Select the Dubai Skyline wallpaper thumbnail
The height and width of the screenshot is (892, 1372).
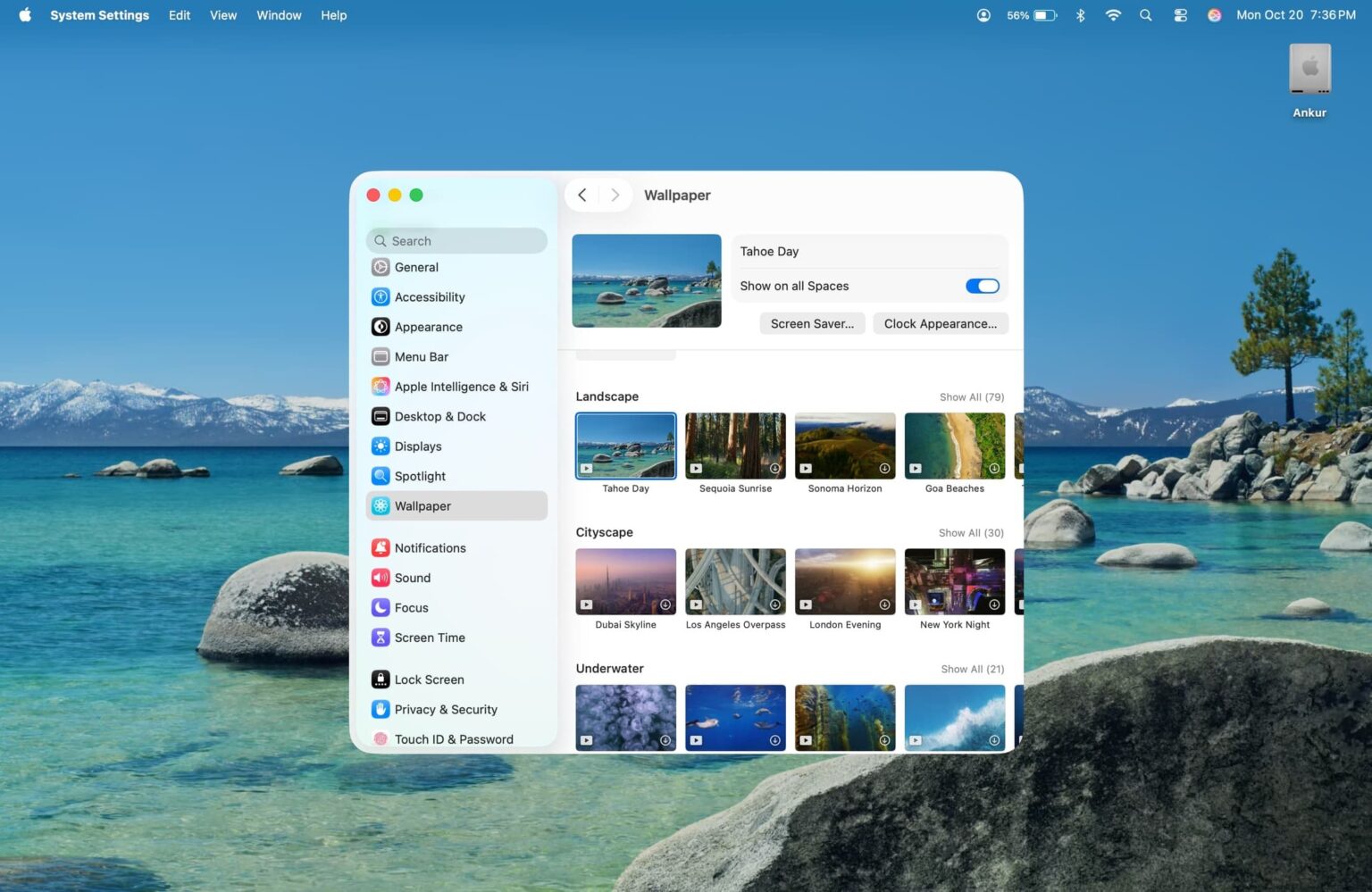625,581
